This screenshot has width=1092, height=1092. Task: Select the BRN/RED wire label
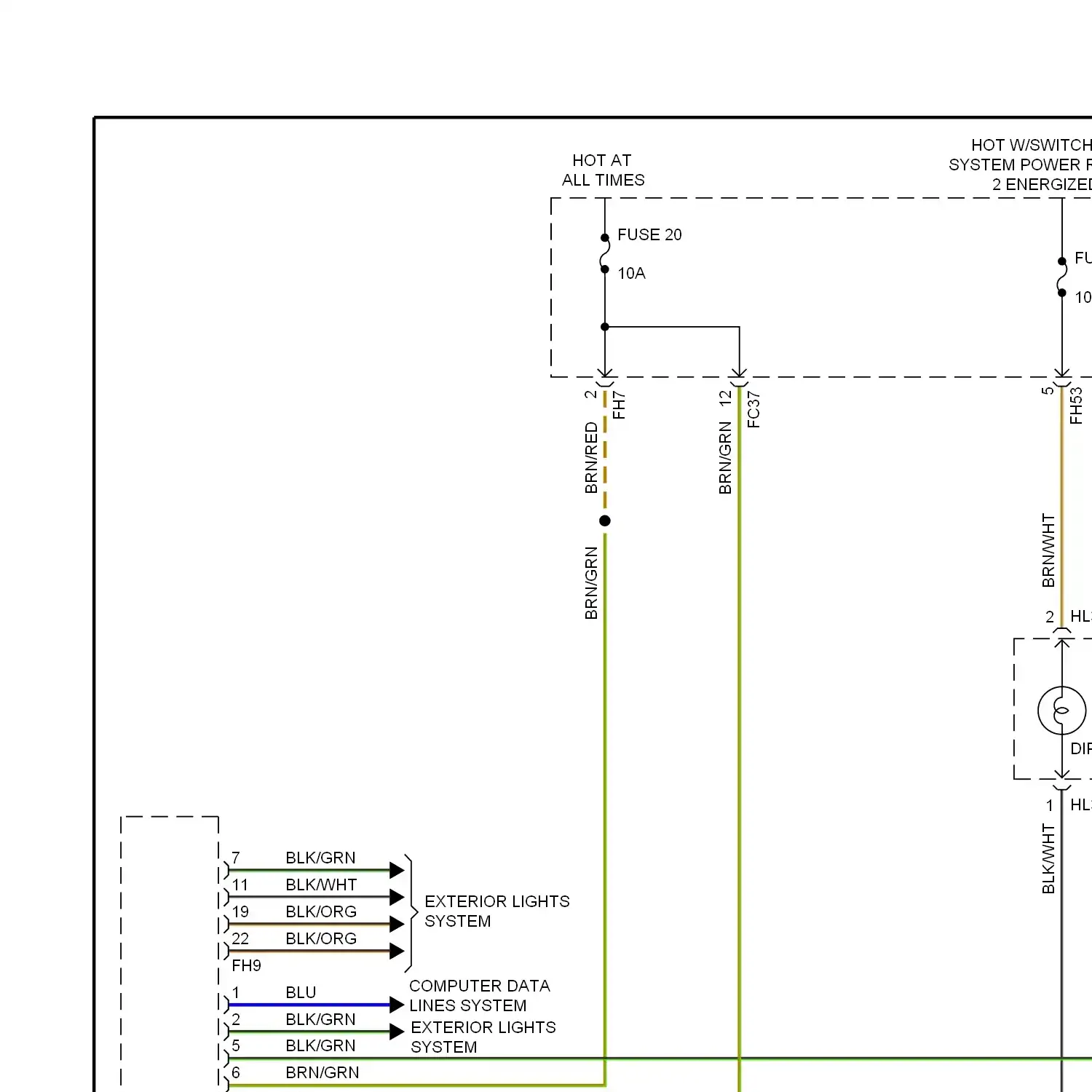click(591, 458)
